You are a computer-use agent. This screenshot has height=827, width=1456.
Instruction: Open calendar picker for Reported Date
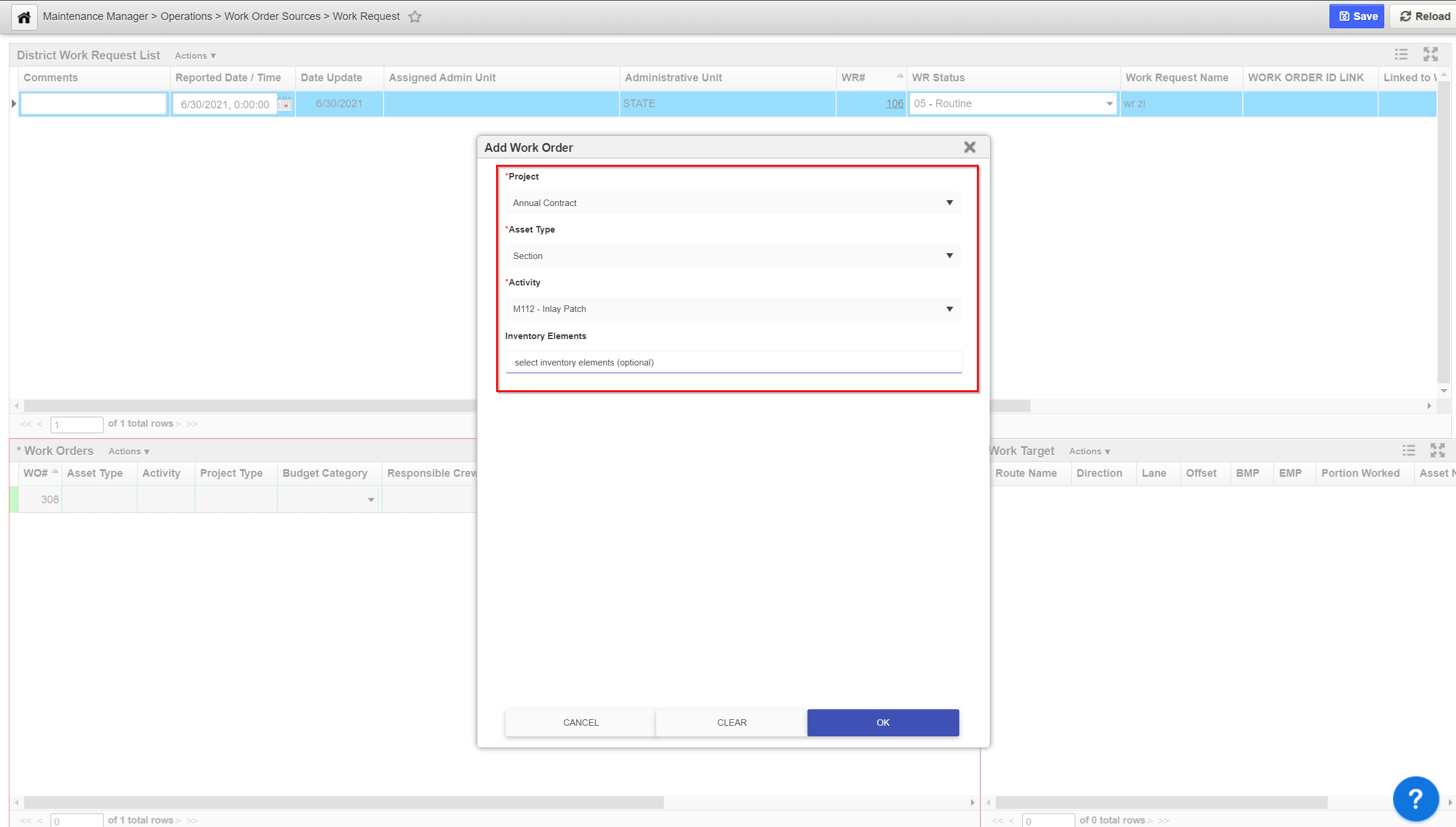pos(285,104)
